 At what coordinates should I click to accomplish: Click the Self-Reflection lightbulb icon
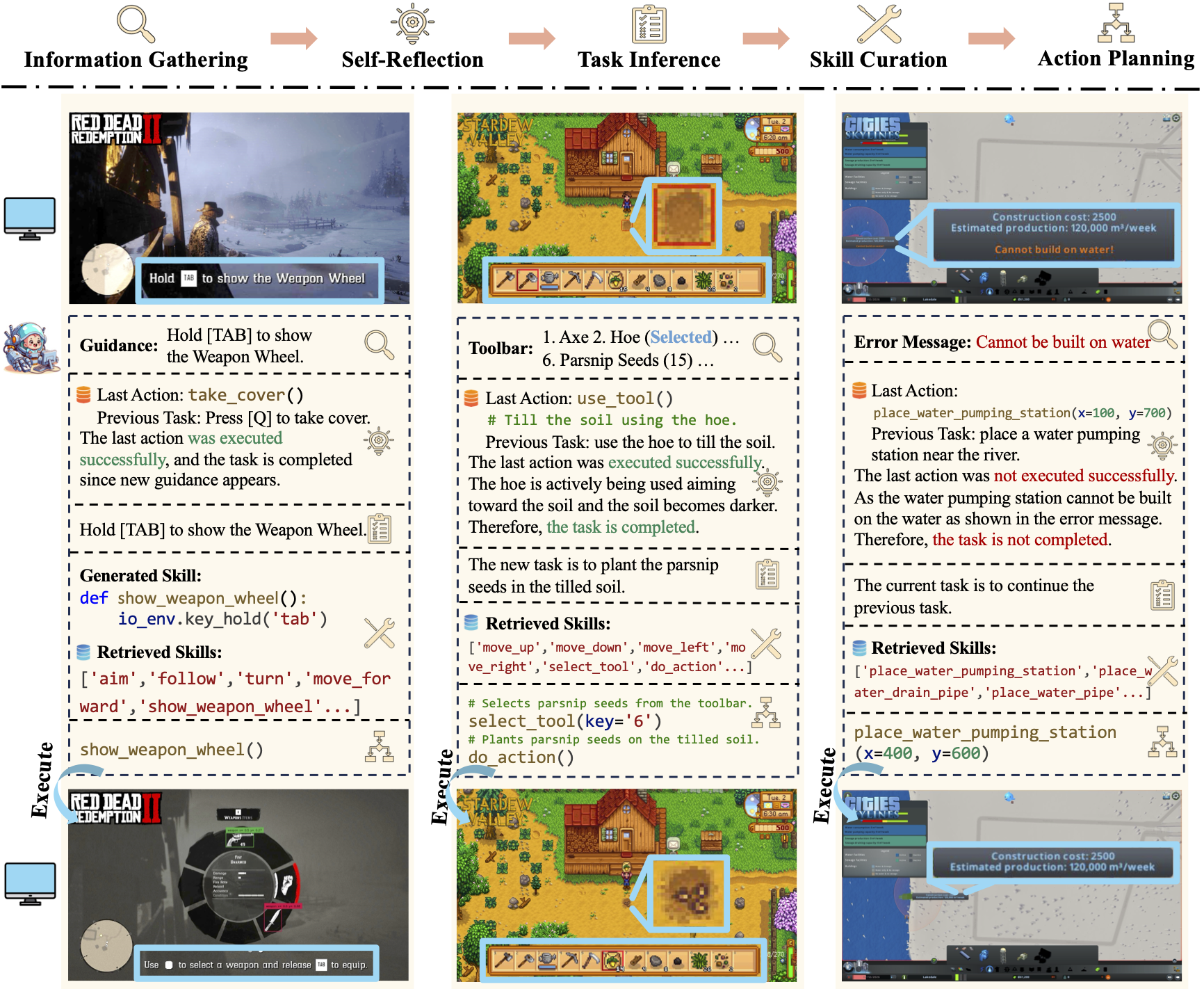click(412, 24)
